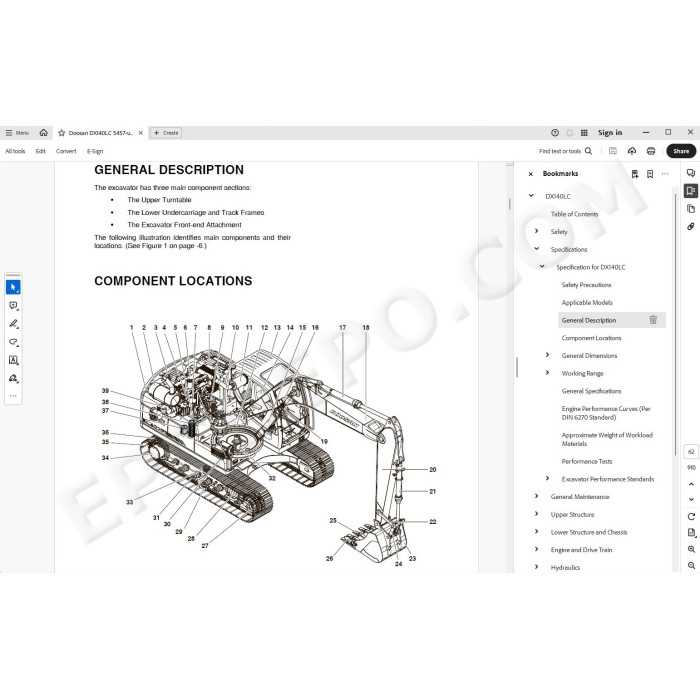
Task: Open Table of Contents bookmark
Action: (574, 214)
